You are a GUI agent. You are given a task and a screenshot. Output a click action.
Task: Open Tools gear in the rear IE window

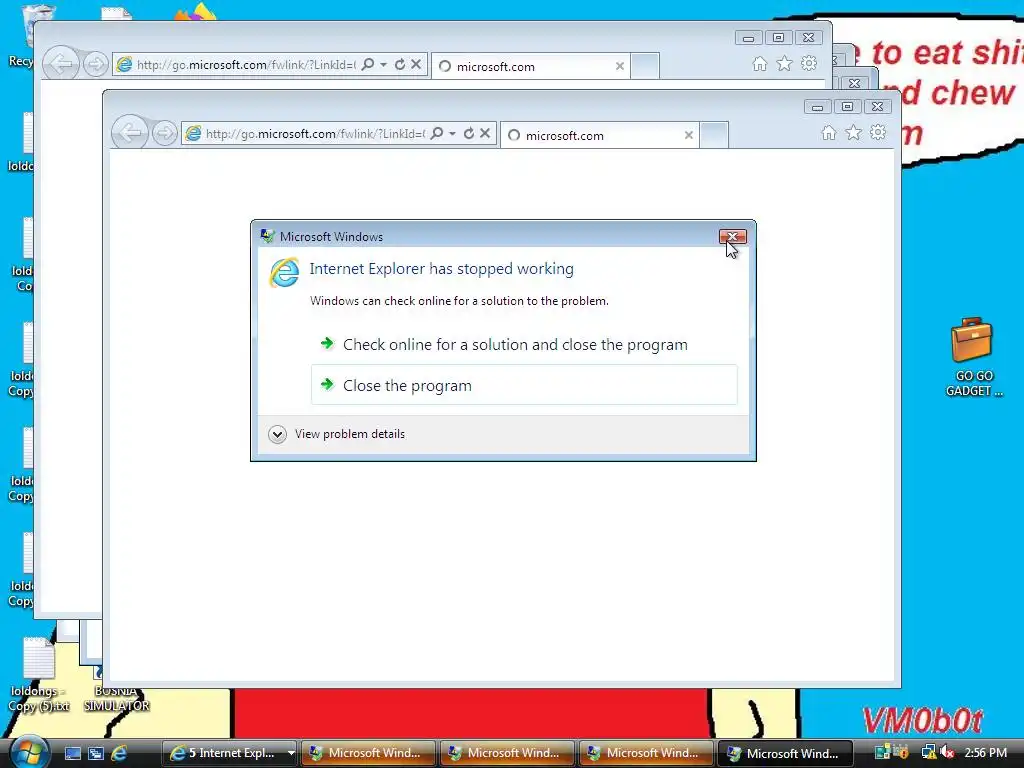coord(808,63)
